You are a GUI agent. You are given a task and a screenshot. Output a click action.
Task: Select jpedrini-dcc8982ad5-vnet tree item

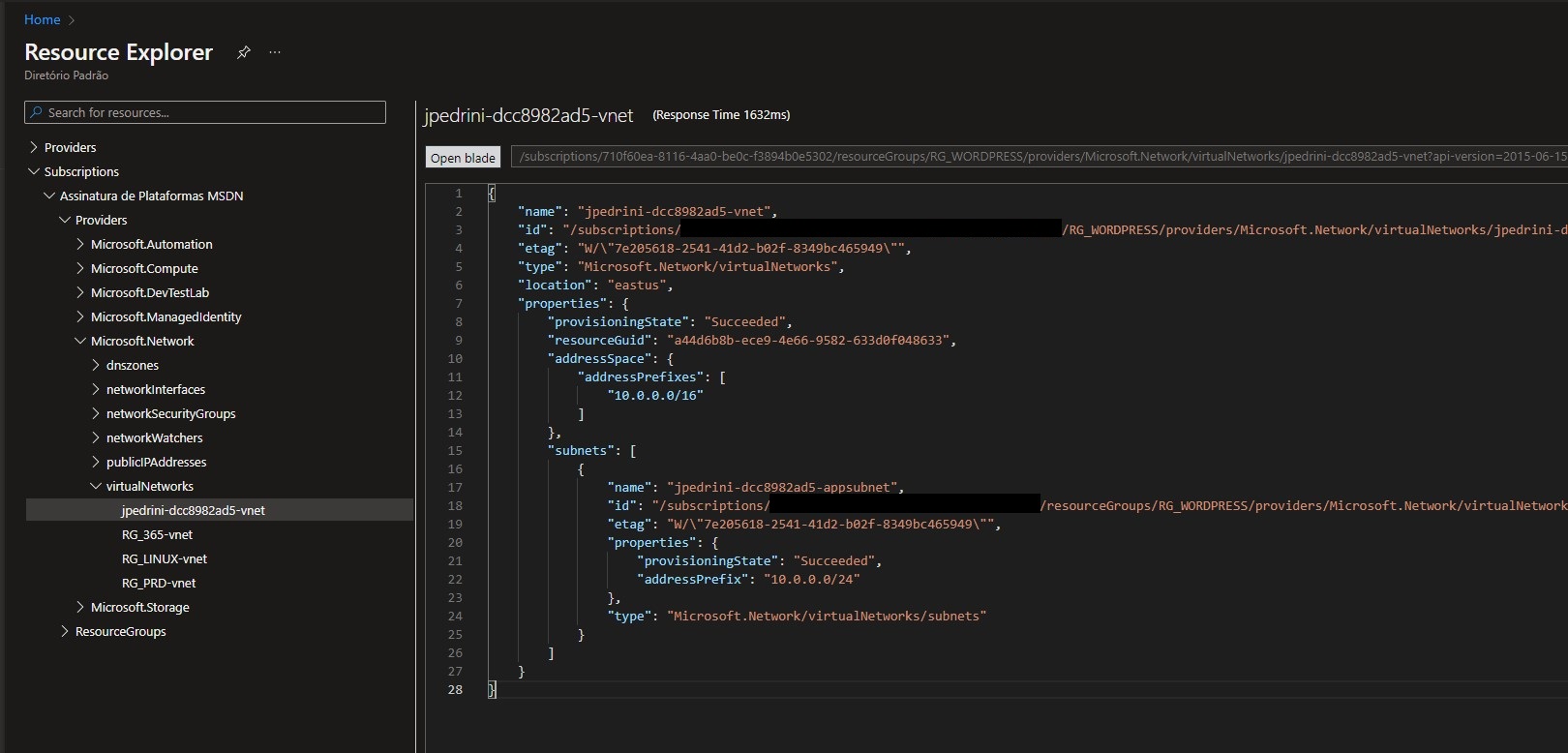tap(220, 510)
